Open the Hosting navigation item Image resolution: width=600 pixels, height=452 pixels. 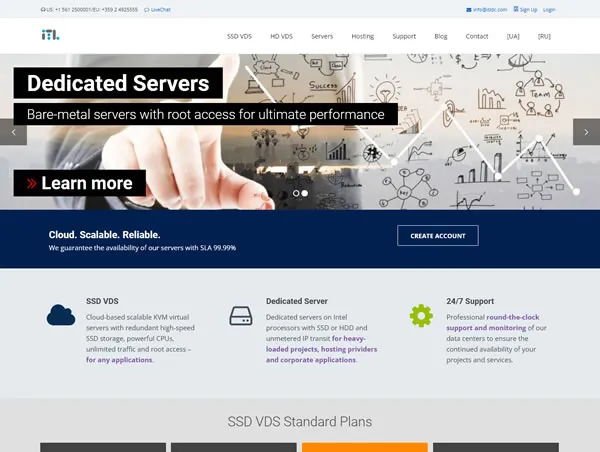click(x=363, y=36)
